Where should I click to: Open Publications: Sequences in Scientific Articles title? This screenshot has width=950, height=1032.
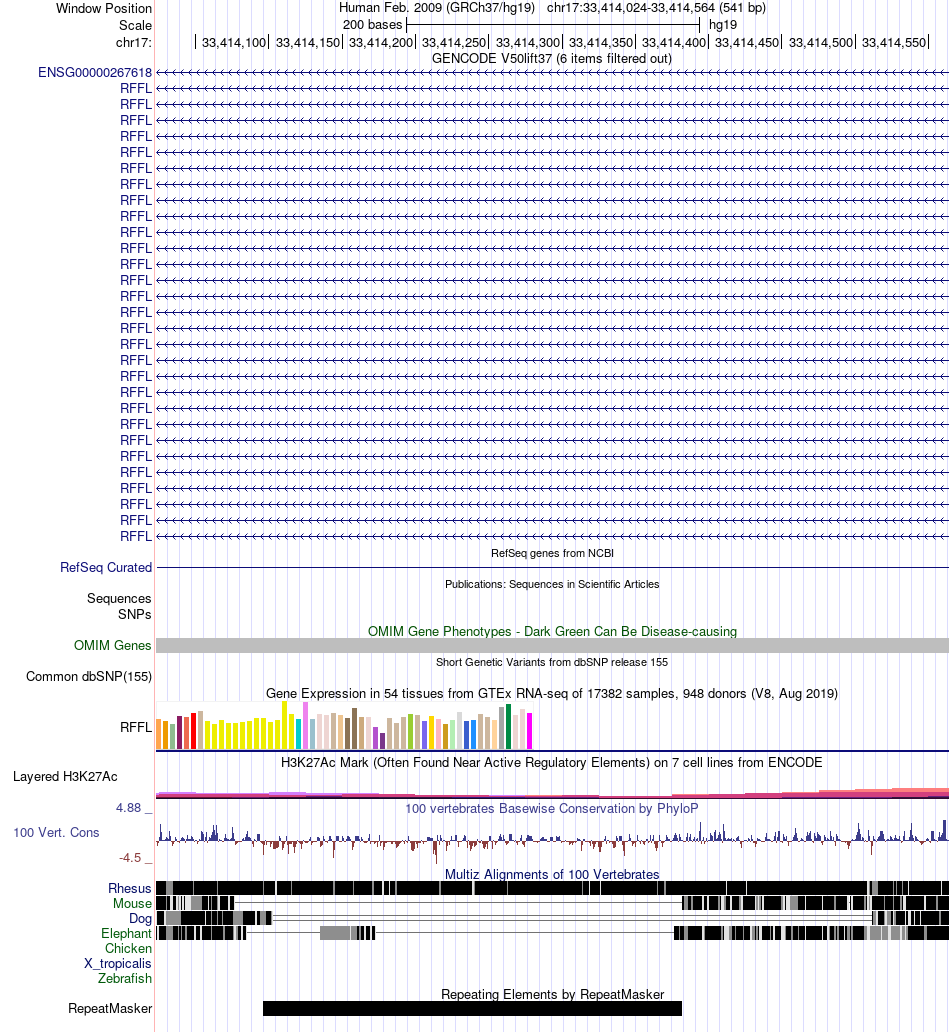(552, 584)
